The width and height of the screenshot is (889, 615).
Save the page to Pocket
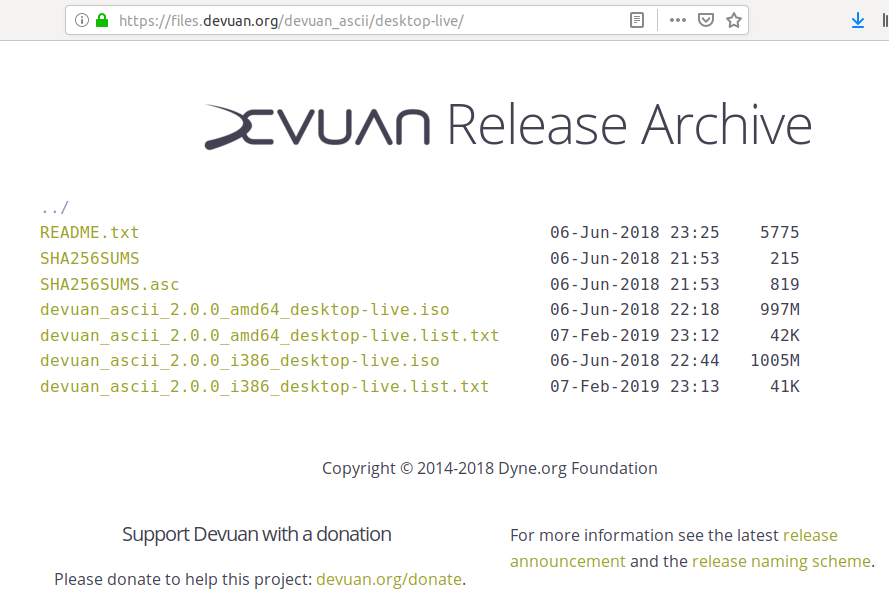(x=706, y=19)
